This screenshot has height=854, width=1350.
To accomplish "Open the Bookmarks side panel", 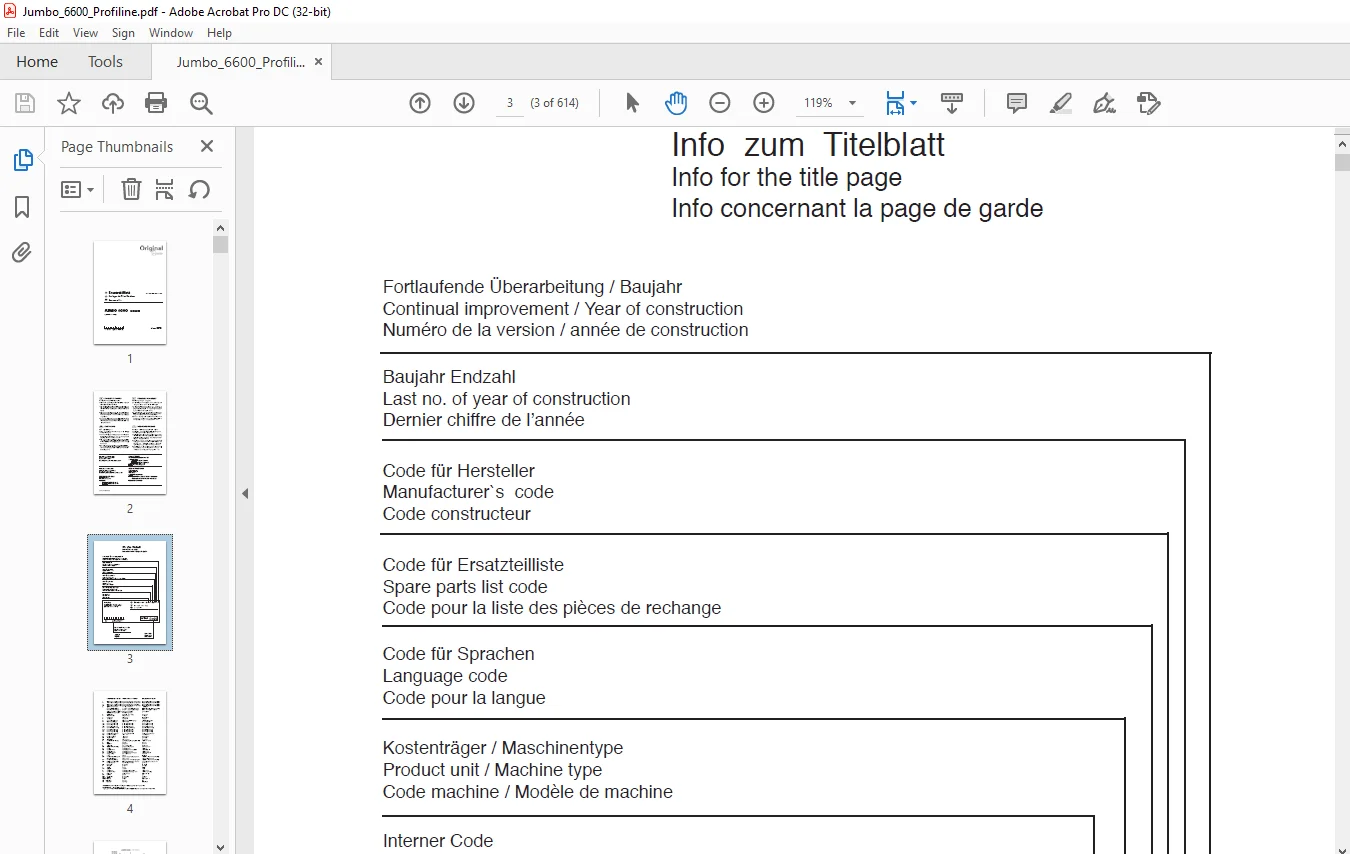I will pyautogui.click(x=22, y=207).
